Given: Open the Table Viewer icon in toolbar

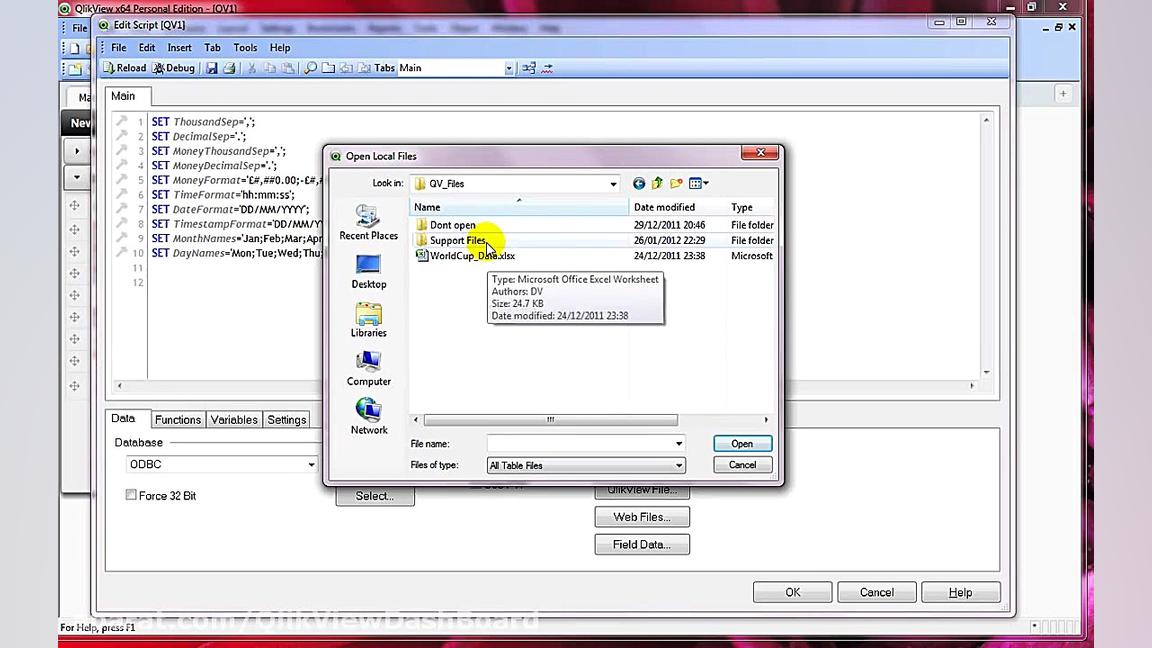Looking at the screenshot, I should 529,68.
